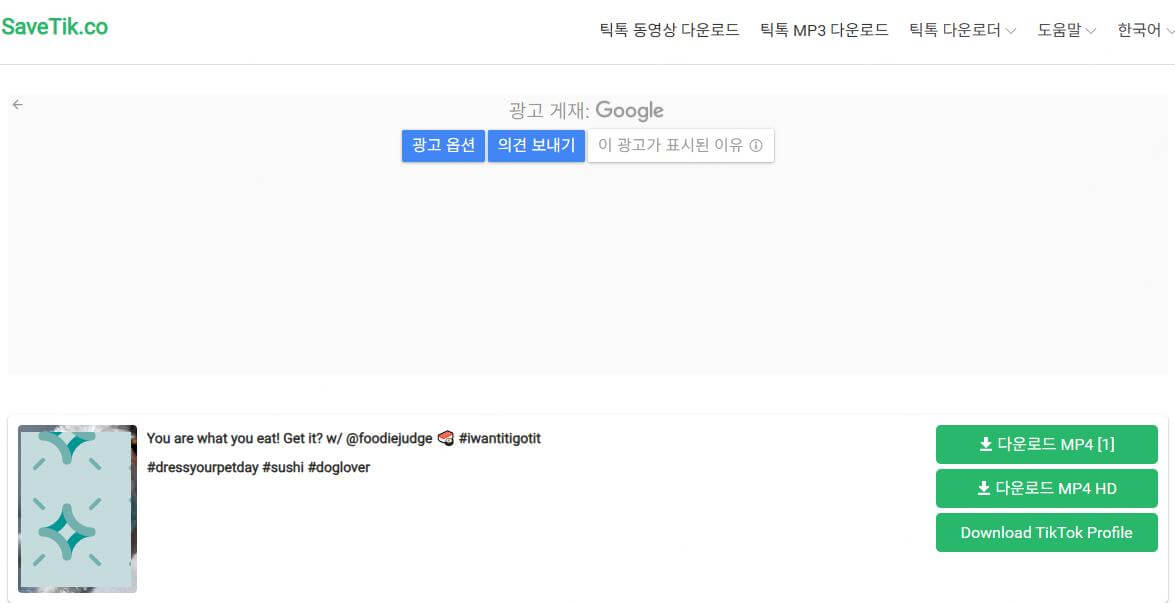Click the download arrow icon on 다운로드 MP4 HD
Viewport: 1175px width, 603px height.
point(983,489)
